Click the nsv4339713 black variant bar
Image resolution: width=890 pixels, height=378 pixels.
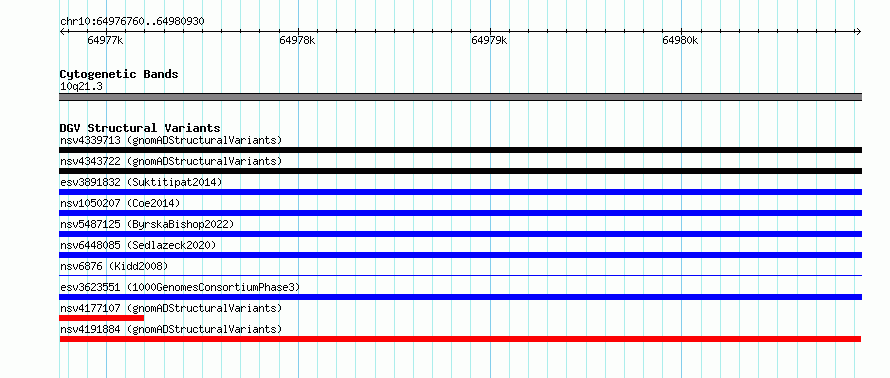(x=460, y=150)
